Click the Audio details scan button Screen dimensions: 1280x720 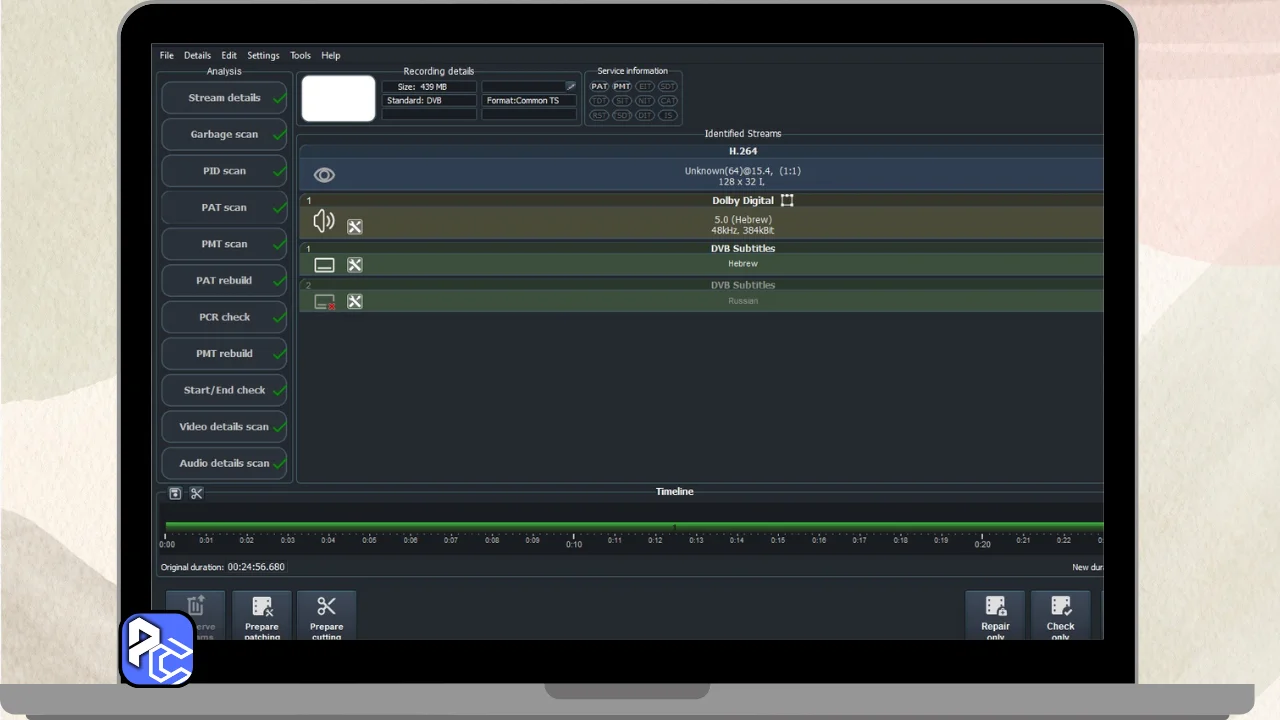point(224,463)
